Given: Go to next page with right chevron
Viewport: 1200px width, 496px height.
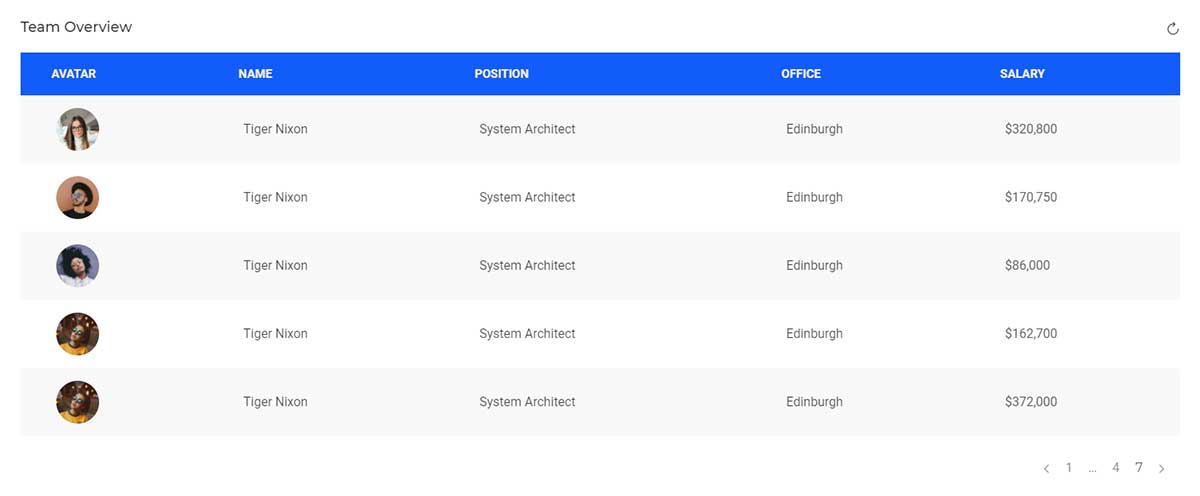Looking at the screenshot, I should coord(1161,468).
